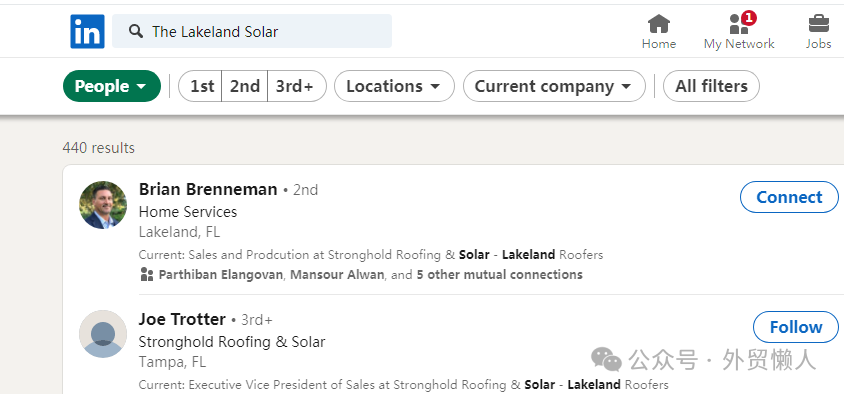Open My Network in the navigation bar
The height and width of the screenshot is (394, 844).
(739, 32)
